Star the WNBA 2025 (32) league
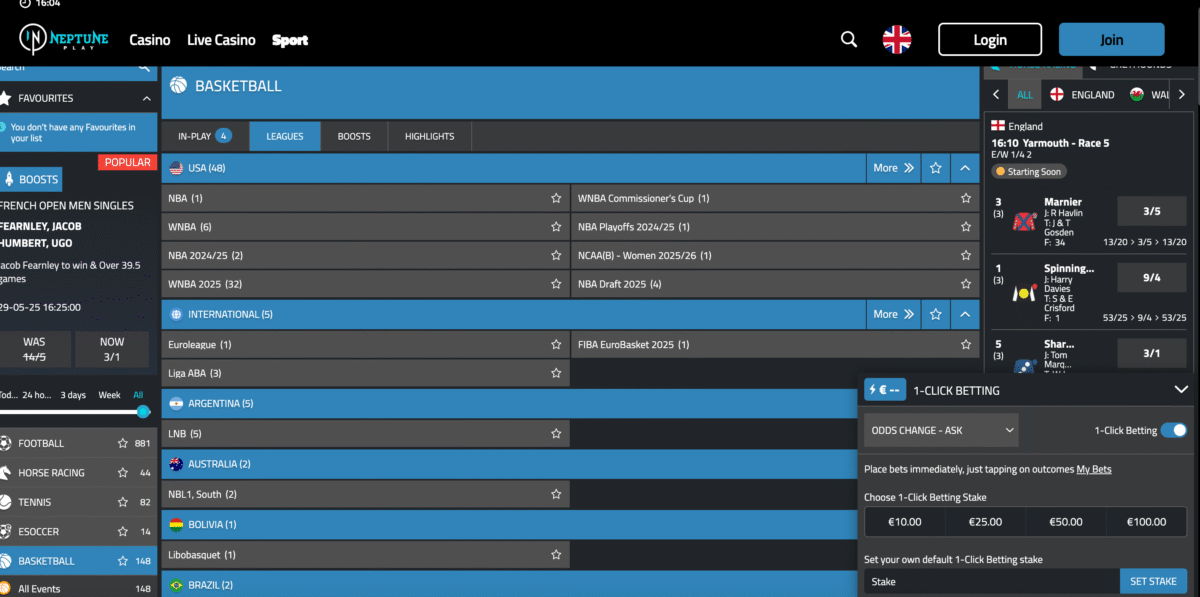Viewport: 1200px width, 597px height. 556,285
